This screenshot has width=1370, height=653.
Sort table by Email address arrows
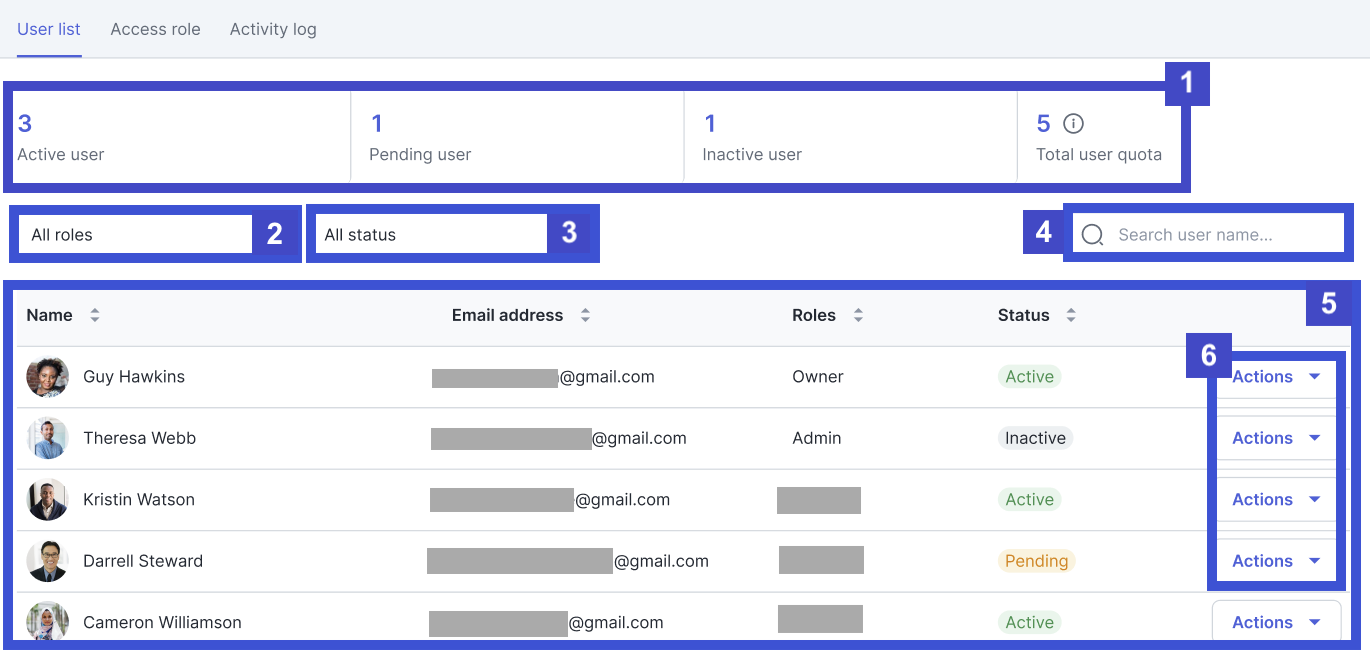coord(585,315)
